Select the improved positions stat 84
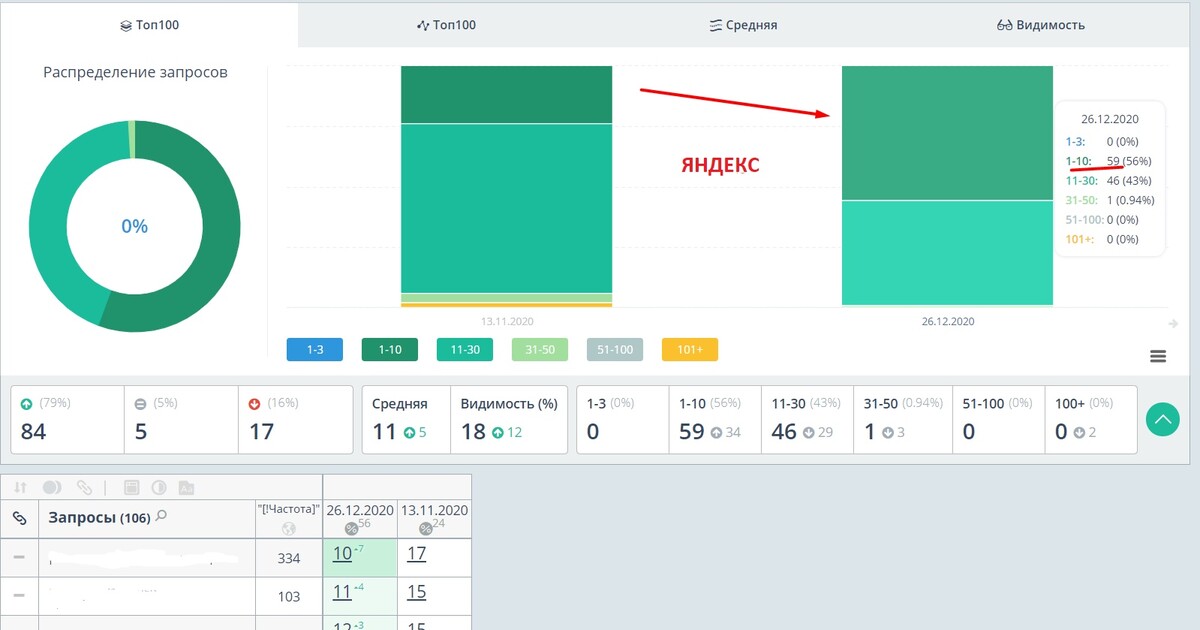Viewport: 1200px width, 630px height. (68, 420)
